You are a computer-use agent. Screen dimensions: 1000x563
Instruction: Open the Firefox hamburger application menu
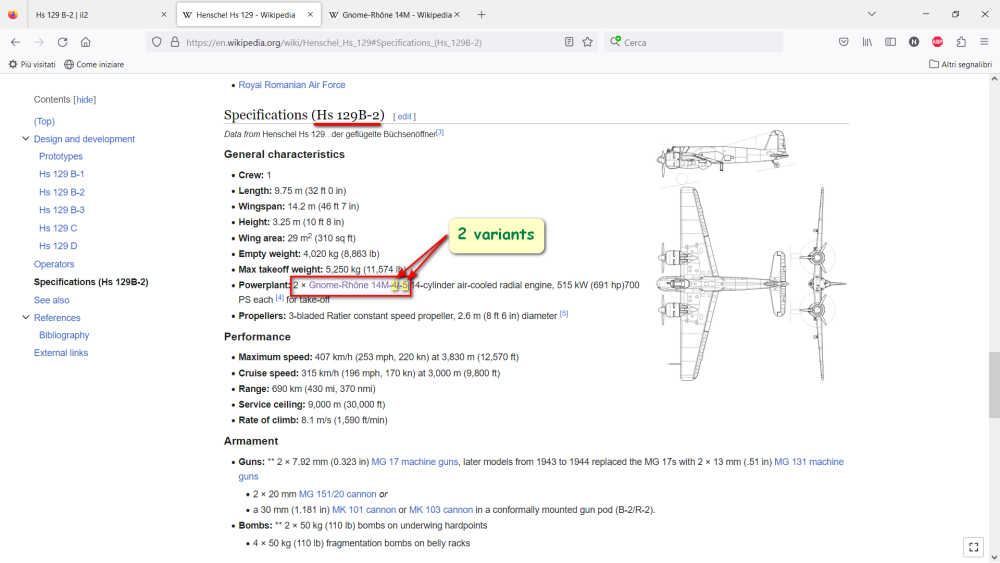click(984, 42)
